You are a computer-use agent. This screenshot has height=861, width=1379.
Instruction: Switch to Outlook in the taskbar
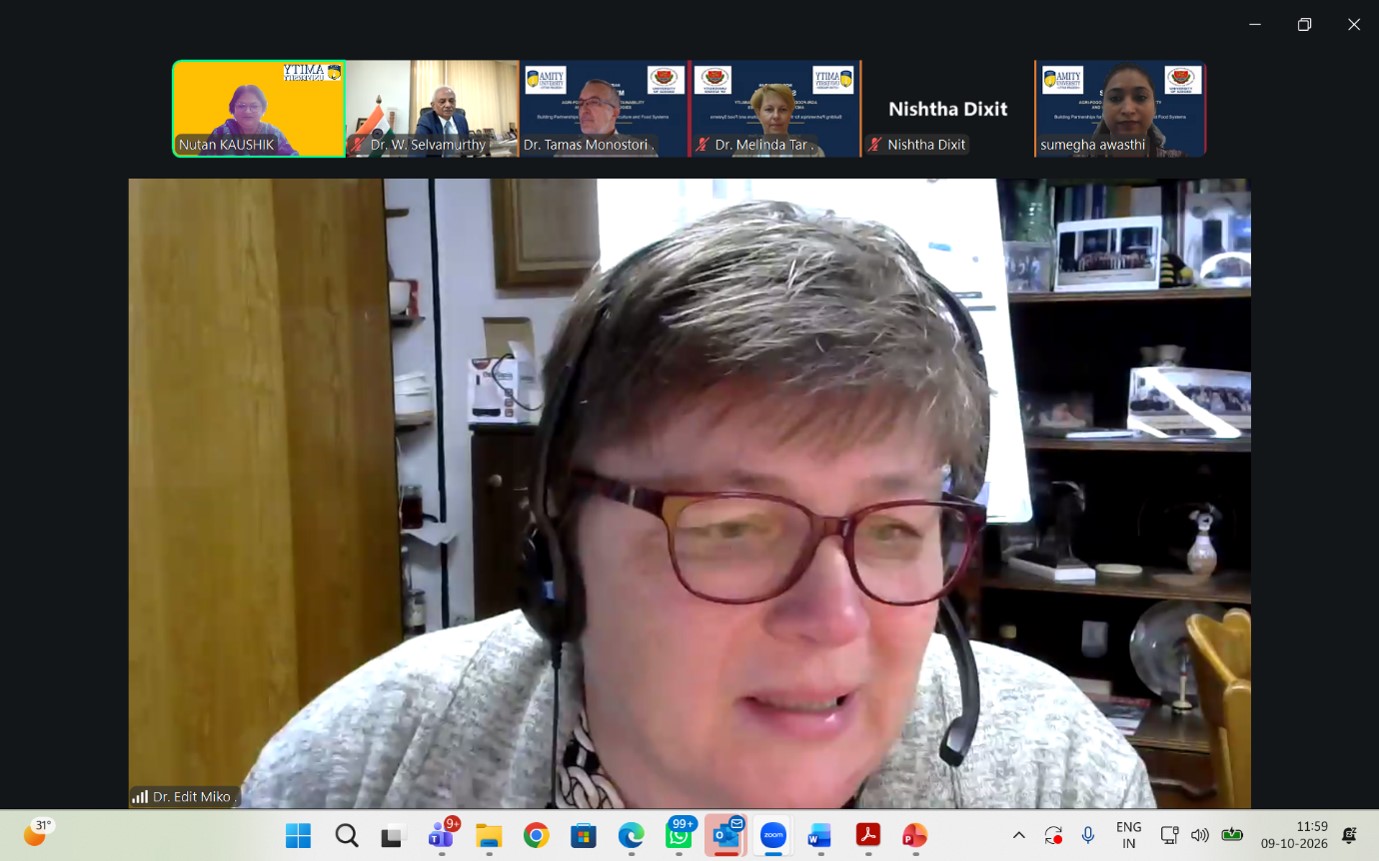pyautogui.click(x=726, y=836)
